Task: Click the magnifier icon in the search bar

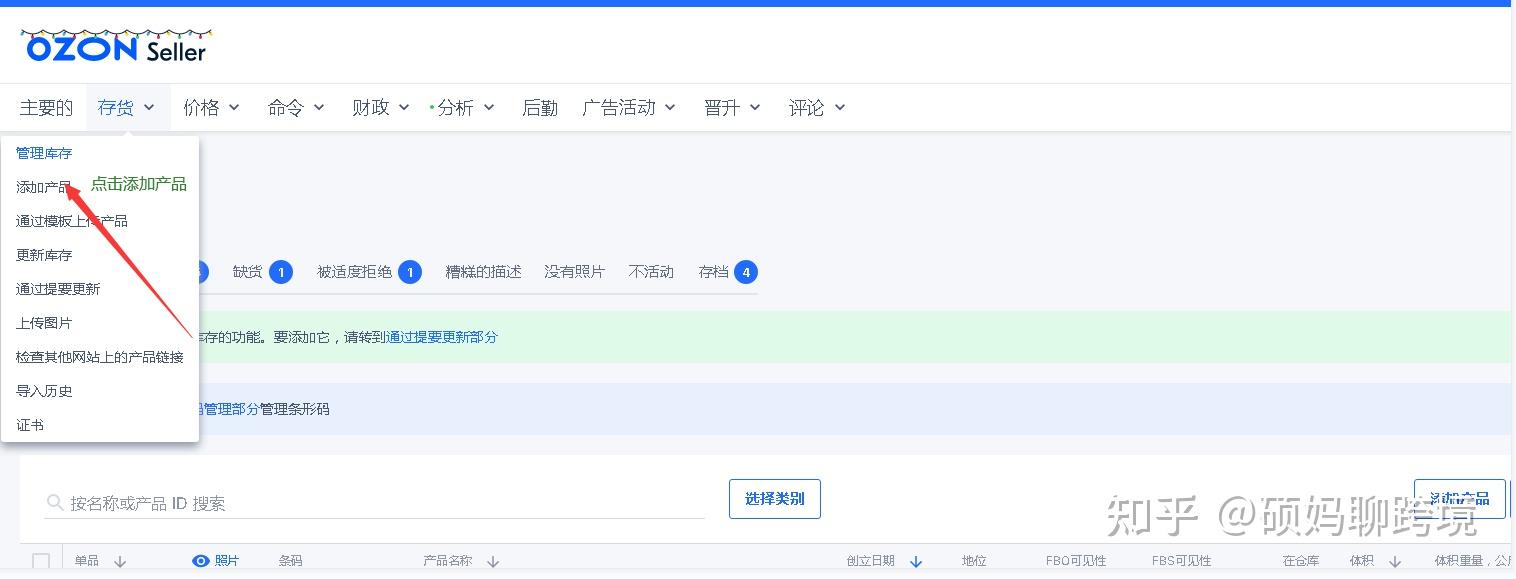Action: (55, 503)
